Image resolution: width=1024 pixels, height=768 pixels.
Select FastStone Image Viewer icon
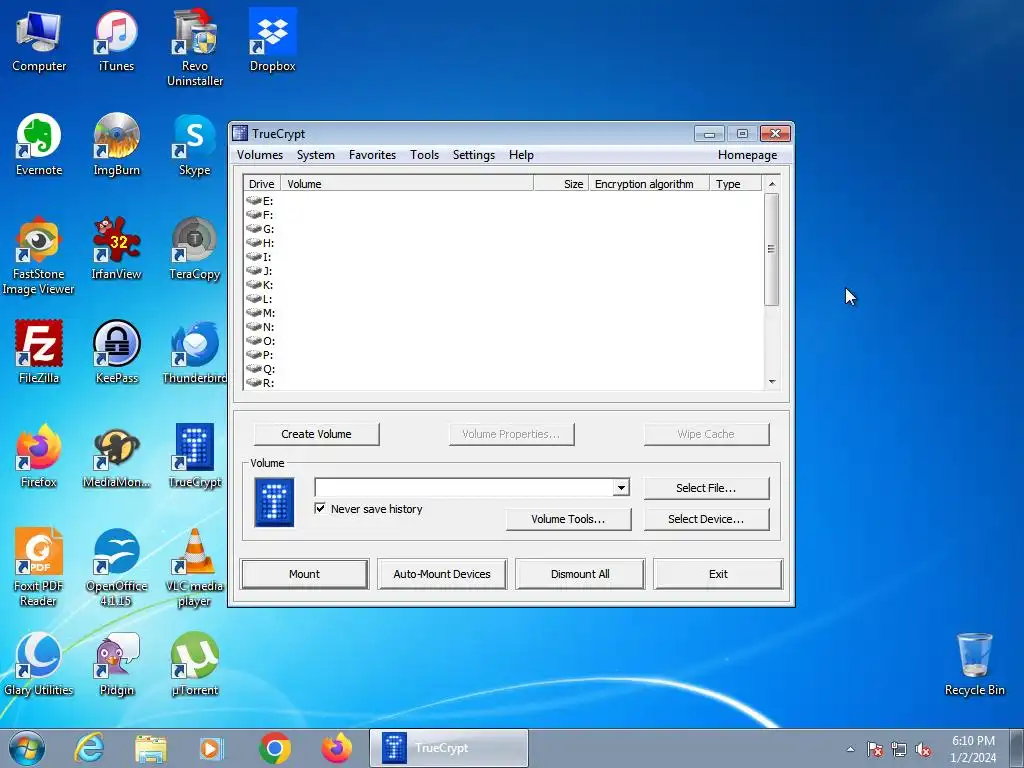coord(39,256)
